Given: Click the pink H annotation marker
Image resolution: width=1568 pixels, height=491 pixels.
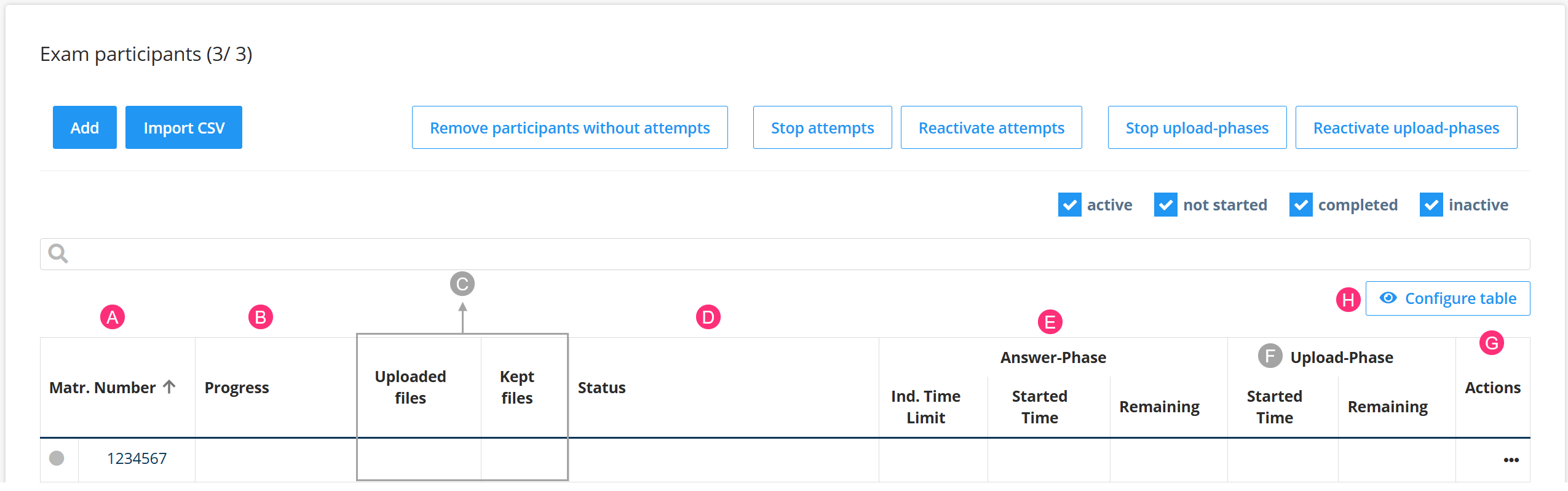Looking at the screenshot, I should [1348, 300].
